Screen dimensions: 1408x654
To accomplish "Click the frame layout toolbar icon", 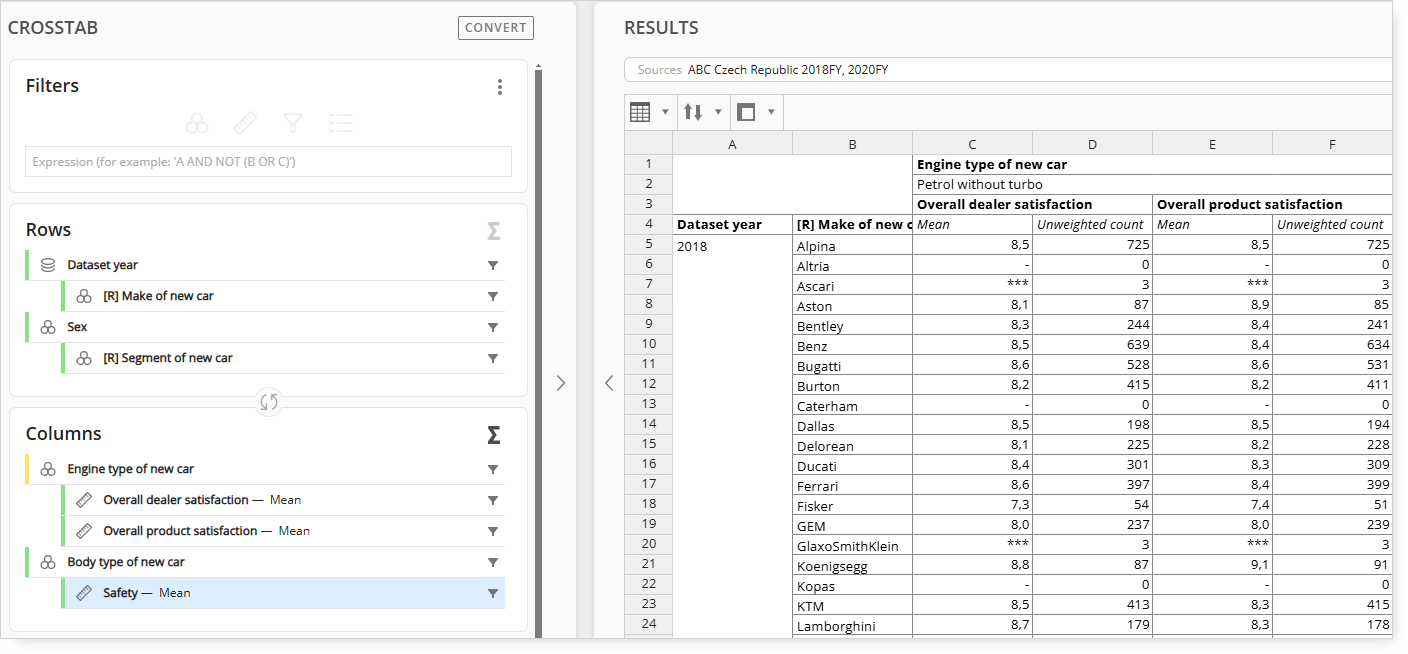I will pyautogui.click(x=746, y=112).
